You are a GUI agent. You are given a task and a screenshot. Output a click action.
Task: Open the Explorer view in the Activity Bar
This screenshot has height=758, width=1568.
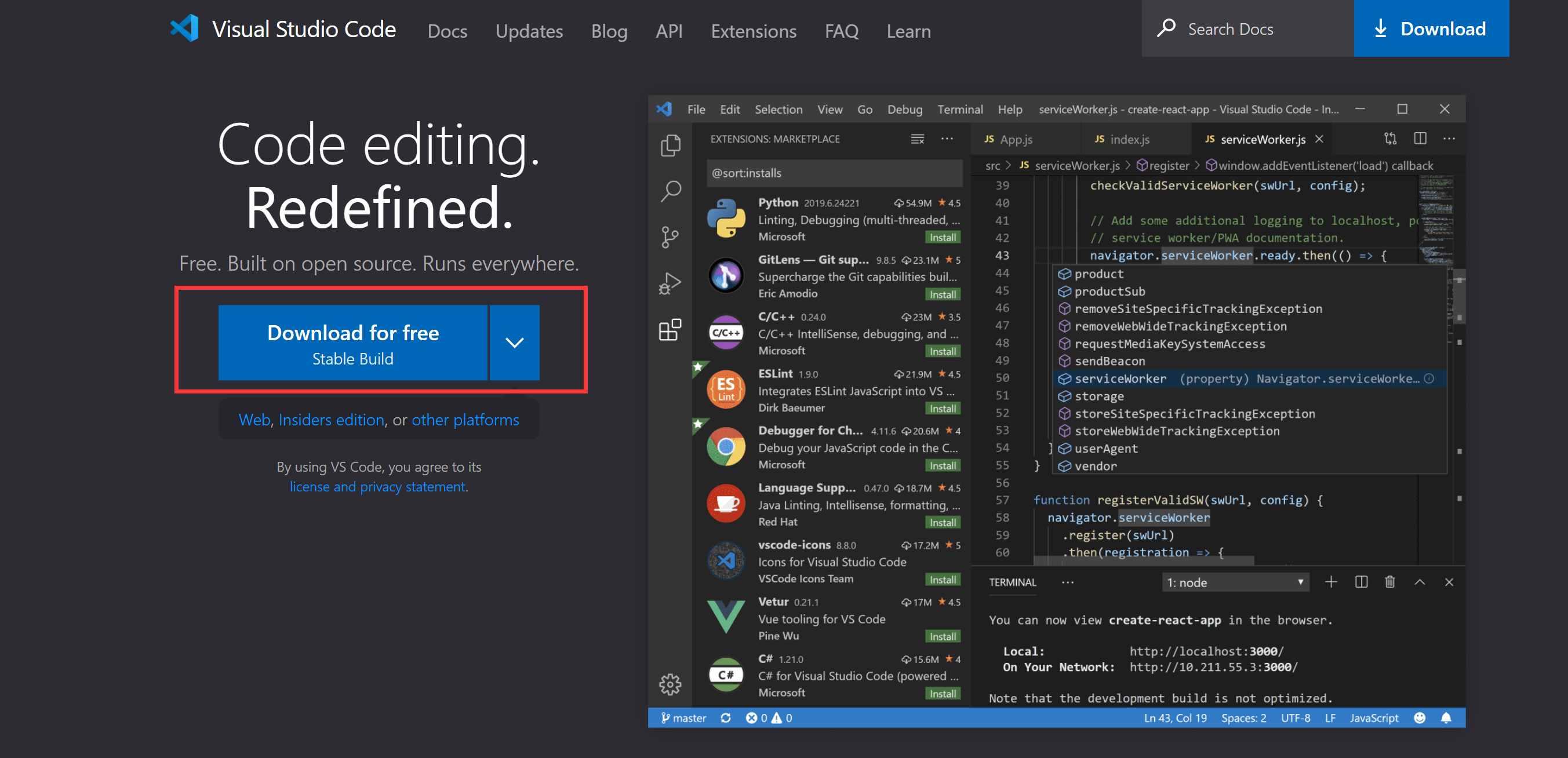coord(671,145)
